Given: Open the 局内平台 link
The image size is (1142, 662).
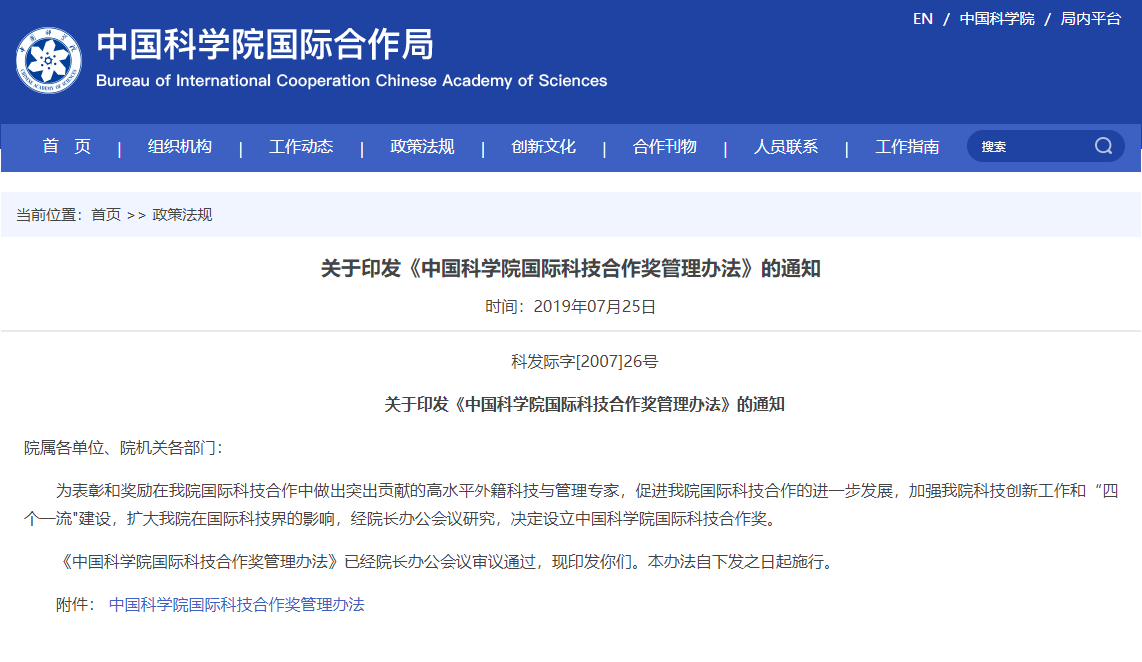Looking at the screenshot, I should click(x=1090, y=19).
